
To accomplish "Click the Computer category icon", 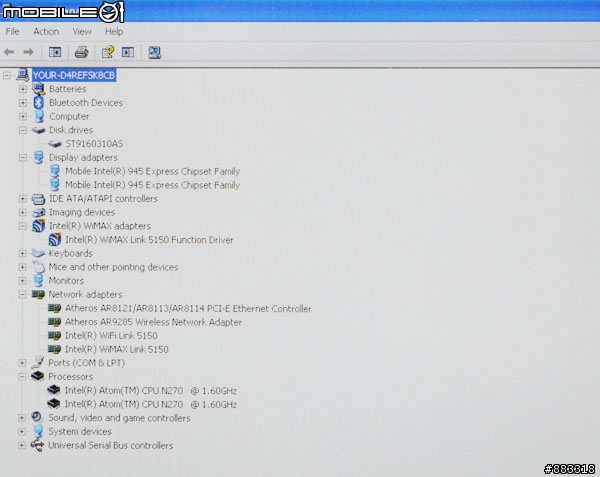I will (x=39, y=116).
